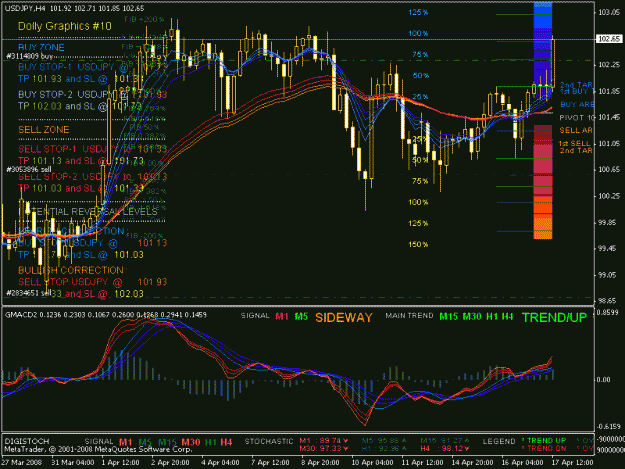This screenshot has height=469, width=625.
Task: Click the '2 Apr 20:00' time marker
Action: coord(170,463)
